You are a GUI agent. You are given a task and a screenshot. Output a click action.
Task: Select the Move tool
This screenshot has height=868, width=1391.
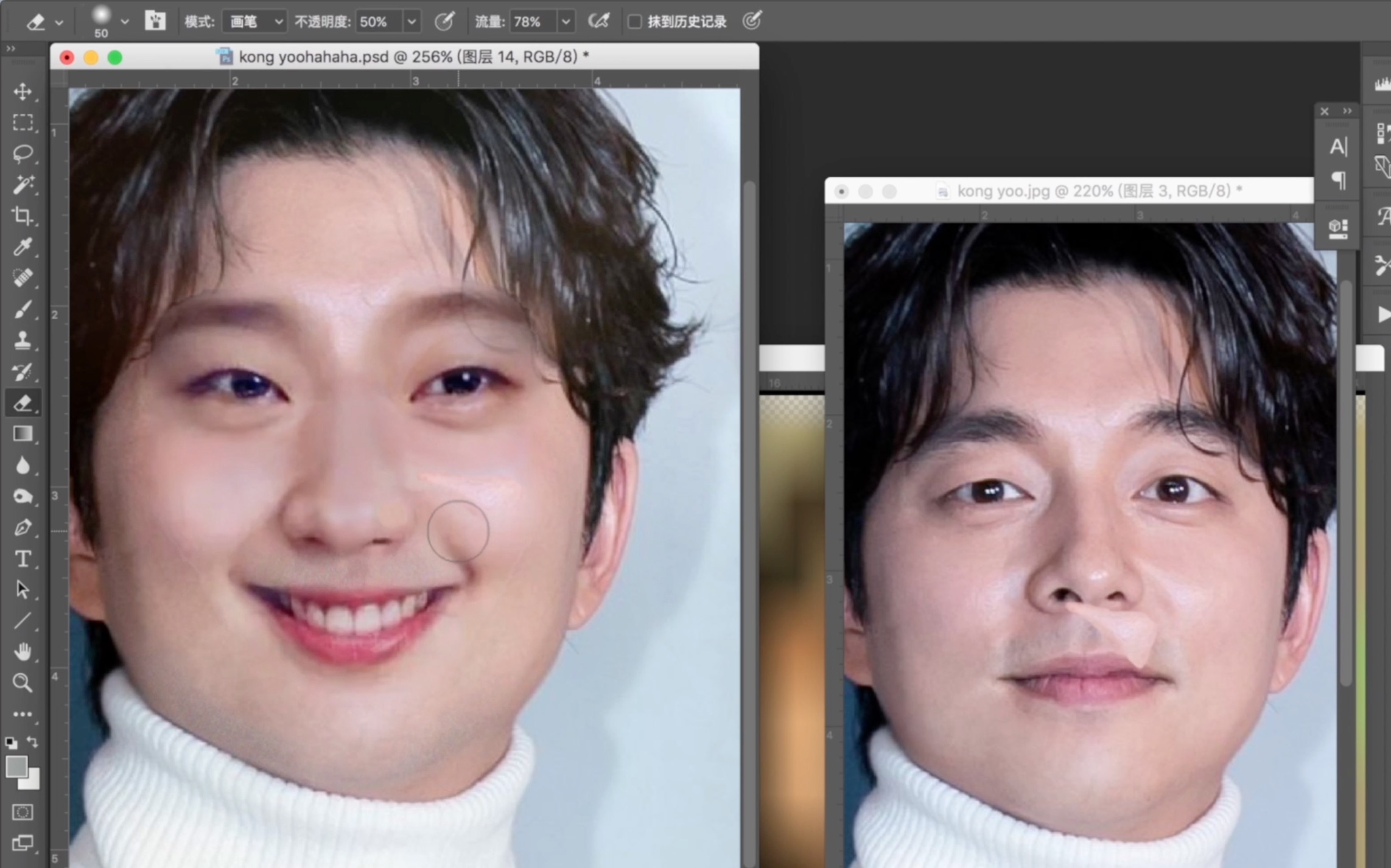pos(23,91)
